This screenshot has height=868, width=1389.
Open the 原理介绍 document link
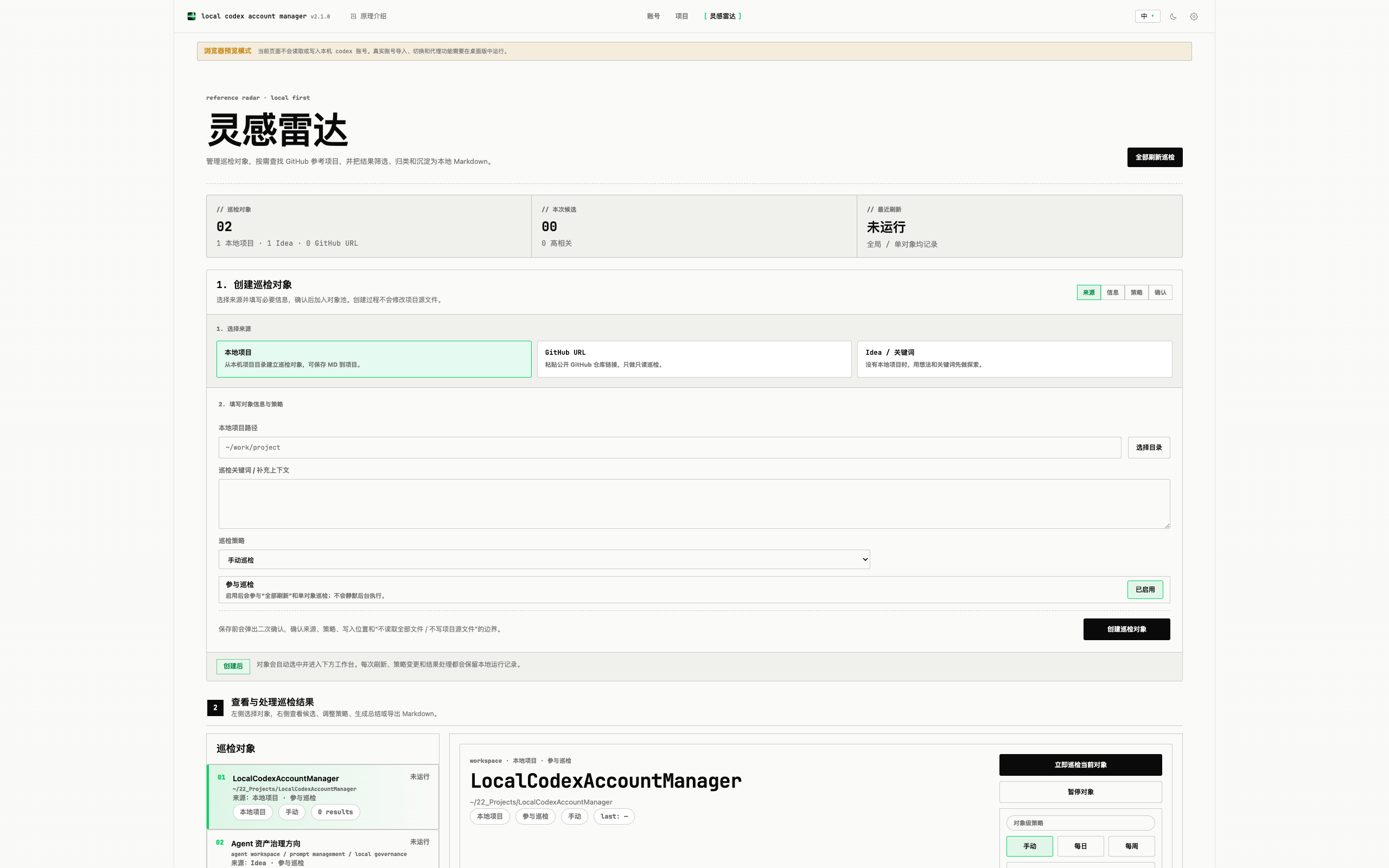point(368,16)
